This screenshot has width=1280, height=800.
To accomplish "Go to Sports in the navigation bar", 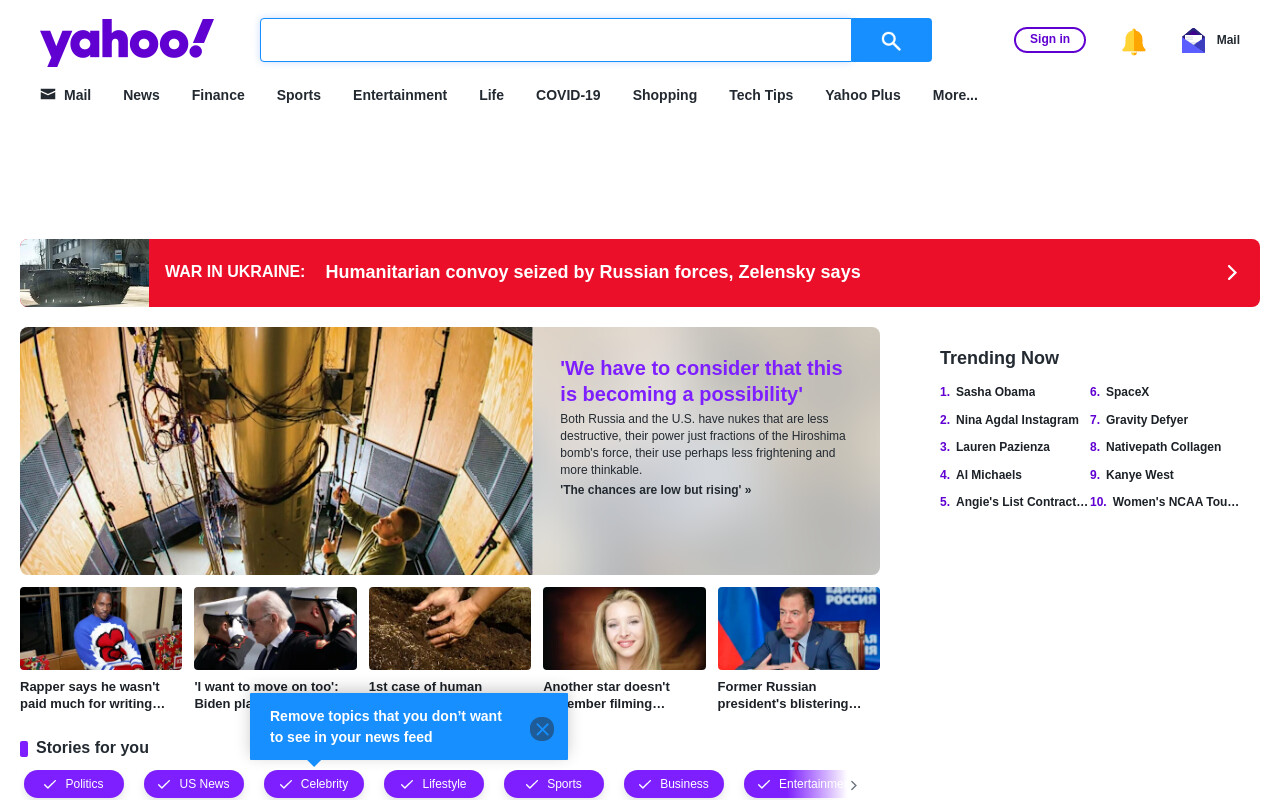I will click(299, 95).
